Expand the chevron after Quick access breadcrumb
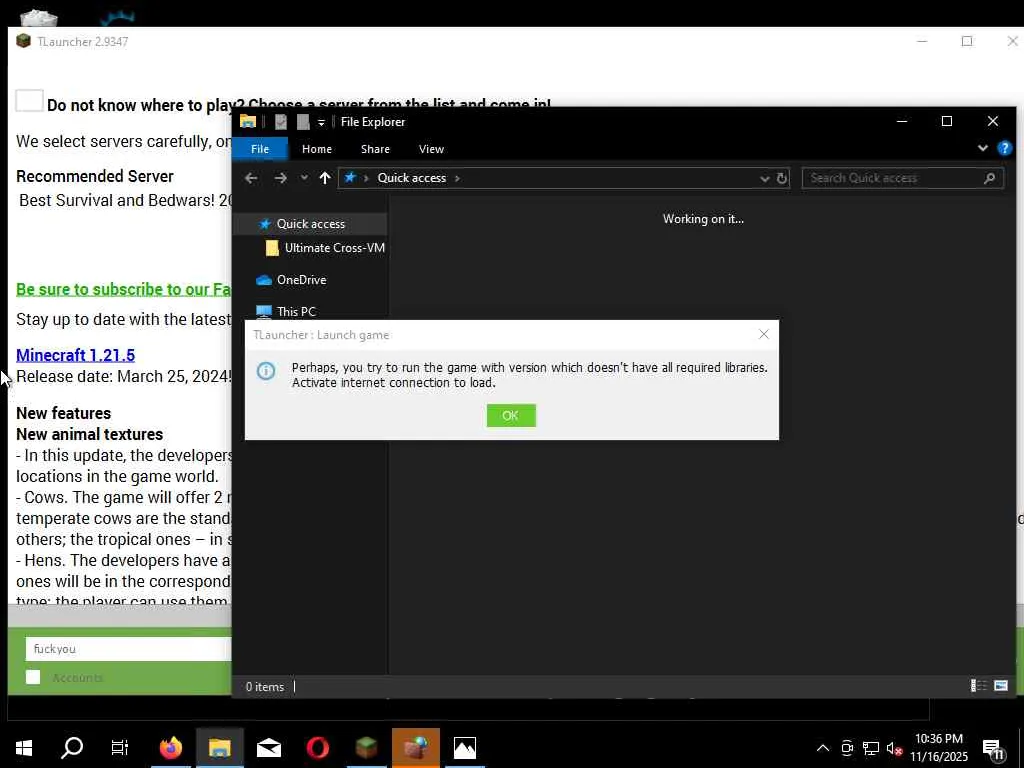The width and height of the screenshot is (1024, 768). coord(457,178)
